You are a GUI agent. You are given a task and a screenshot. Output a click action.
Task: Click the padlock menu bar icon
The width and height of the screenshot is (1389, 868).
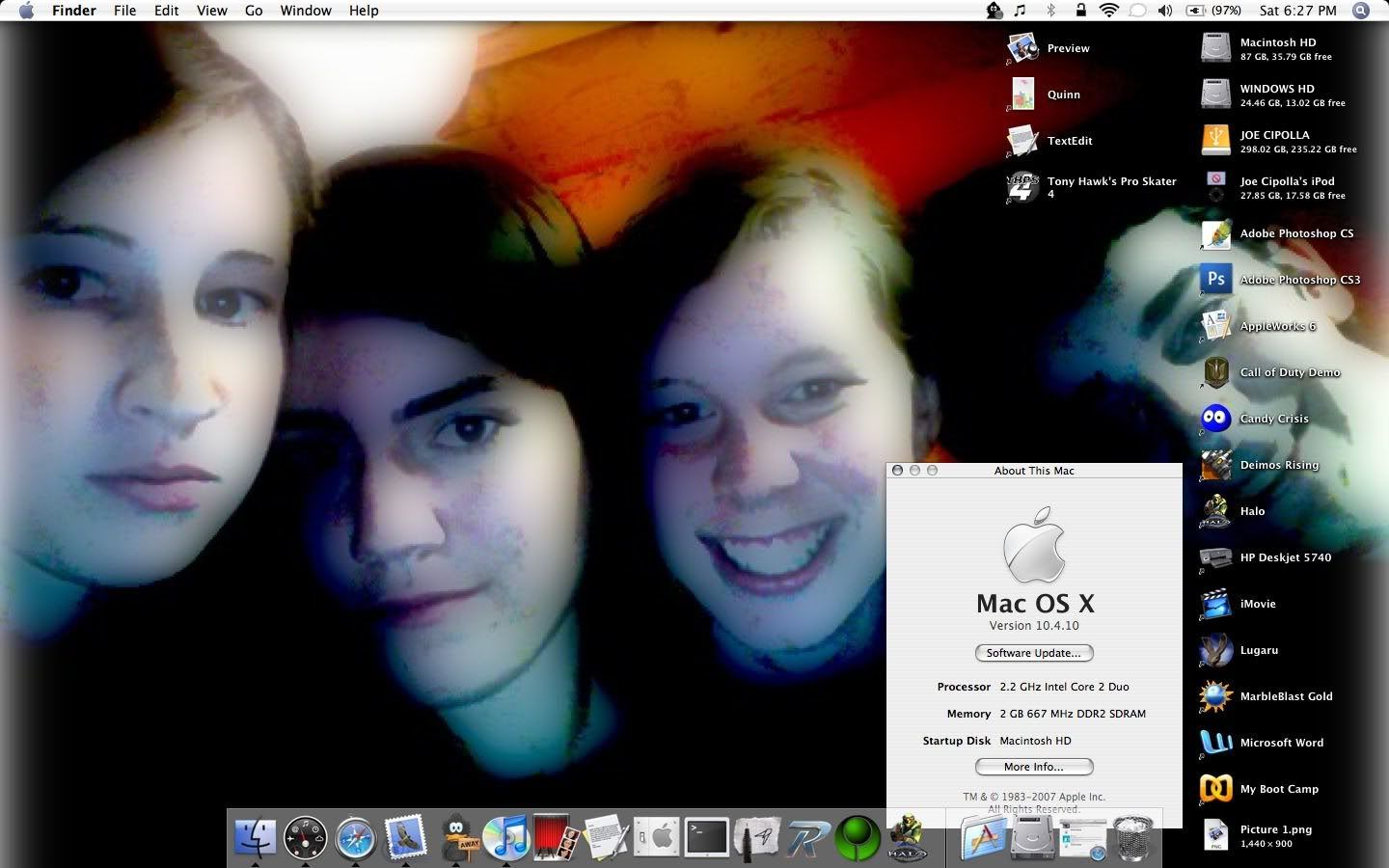point(1080,11)
